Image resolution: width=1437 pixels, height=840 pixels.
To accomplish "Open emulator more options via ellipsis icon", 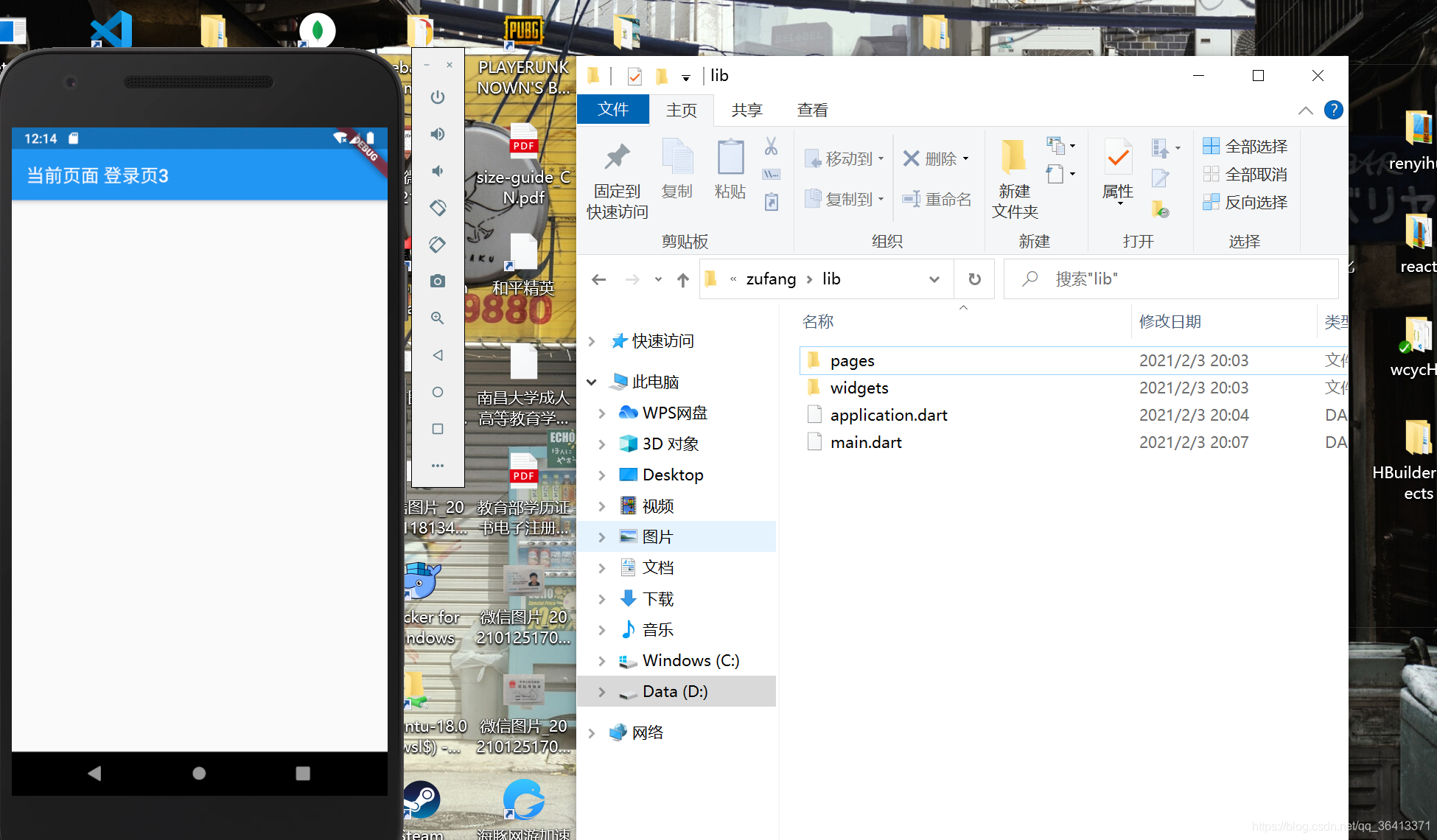I will tap(438, 465).
